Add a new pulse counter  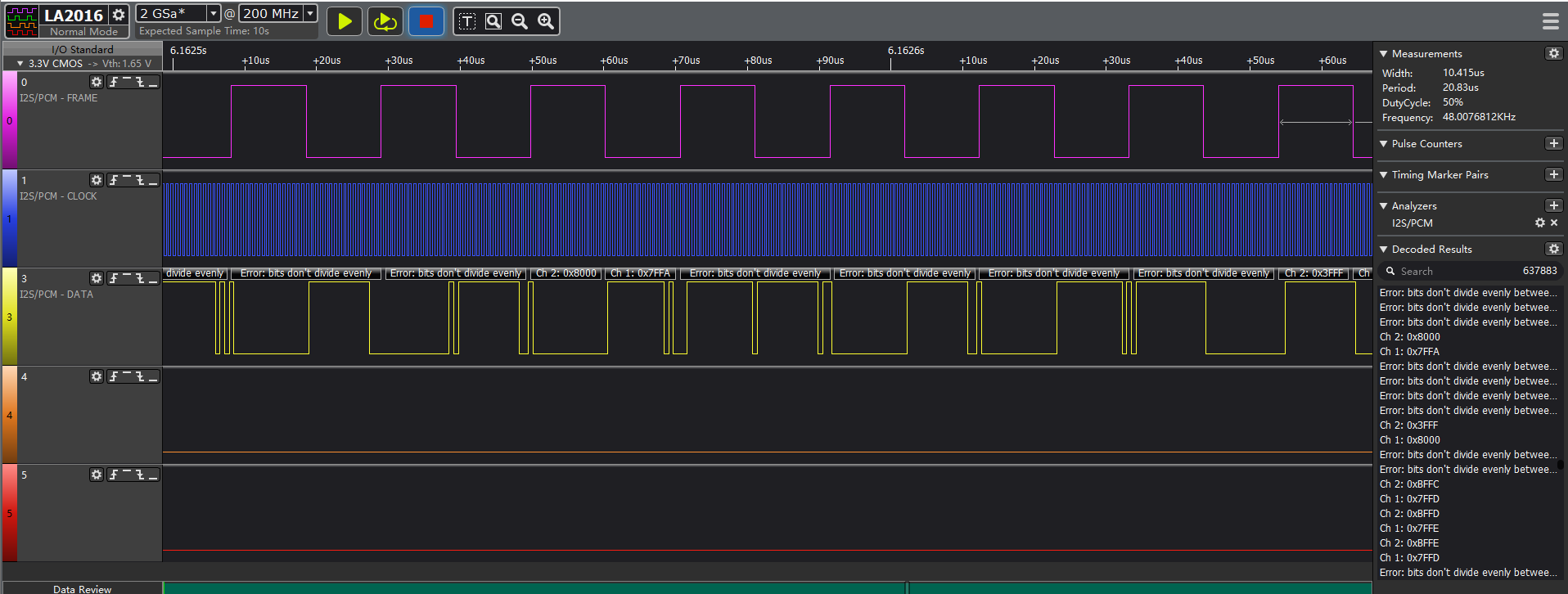tap(1553, 143)
